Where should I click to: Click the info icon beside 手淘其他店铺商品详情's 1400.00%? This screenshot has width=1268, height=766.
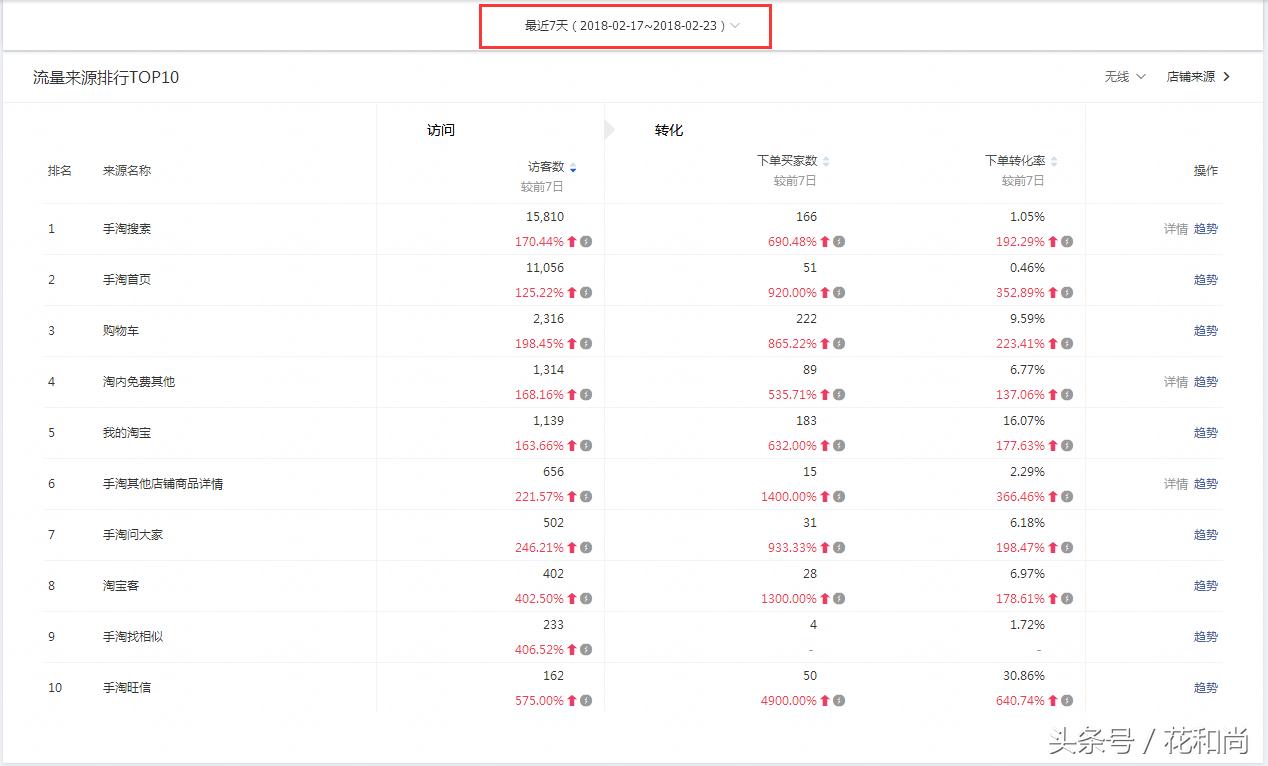coord(840,496)
